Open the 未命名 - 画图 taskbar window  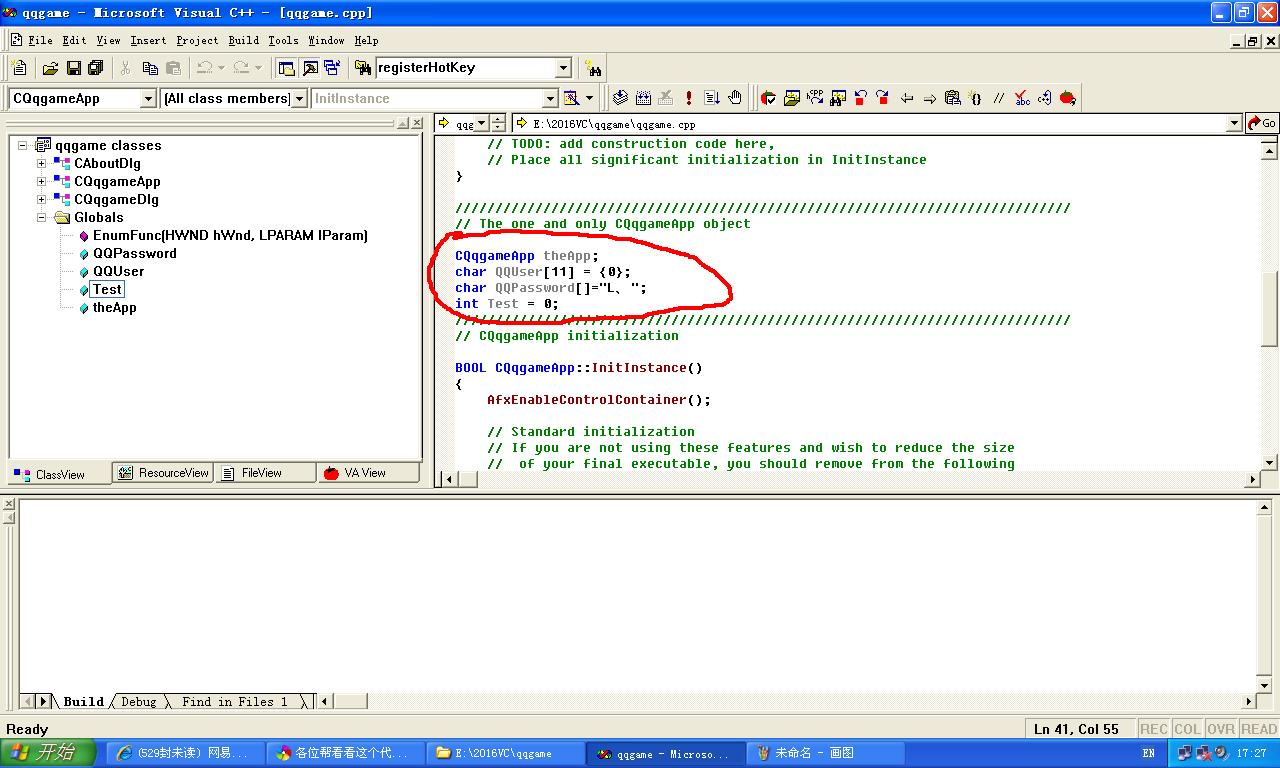(825, 753)
